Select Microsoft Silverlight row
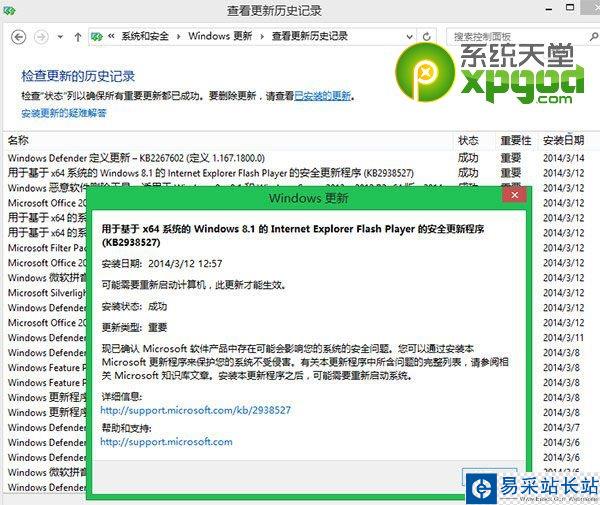Viewport: 600px width, 505px height. 48,293
